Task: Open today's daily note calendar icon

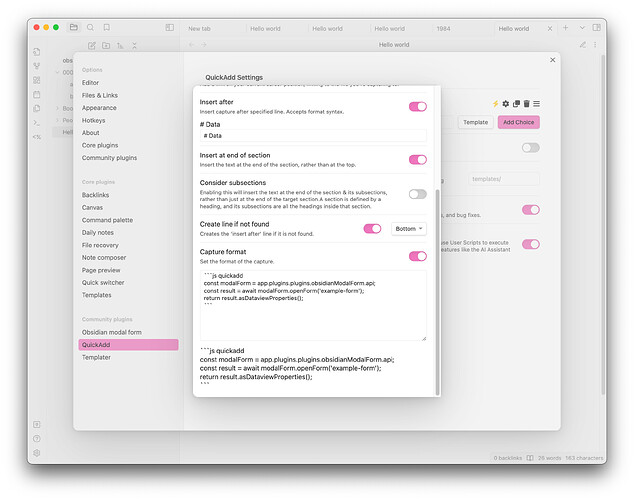Action: tap(37, 95)
